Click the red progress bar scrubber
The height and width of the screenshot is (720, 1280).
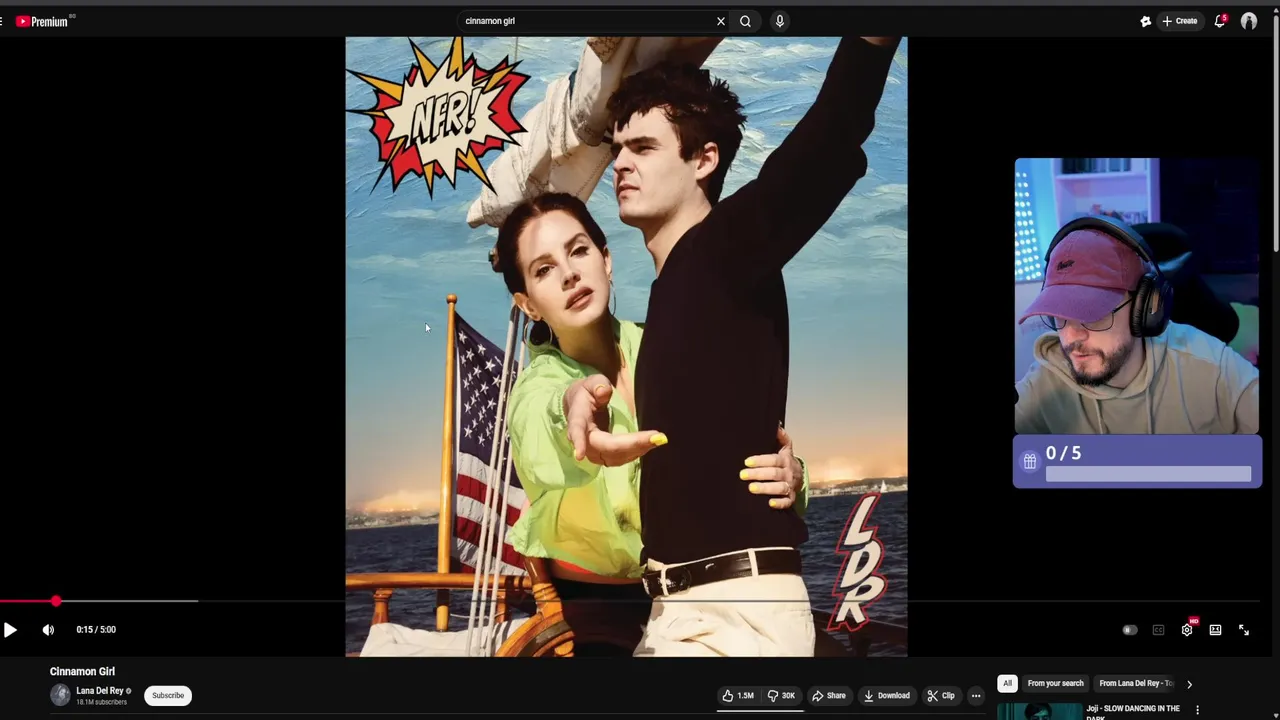pyautogui.click(x=56, y=601)
